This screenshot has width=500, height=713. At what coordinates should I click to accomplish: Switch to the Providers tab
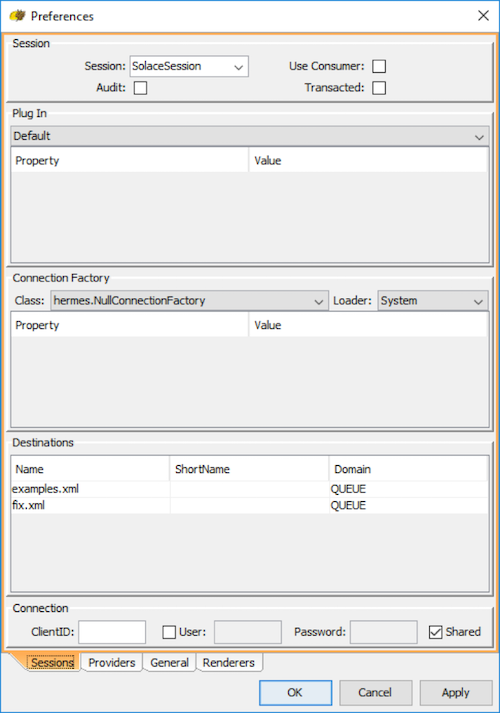click(112, 663)
